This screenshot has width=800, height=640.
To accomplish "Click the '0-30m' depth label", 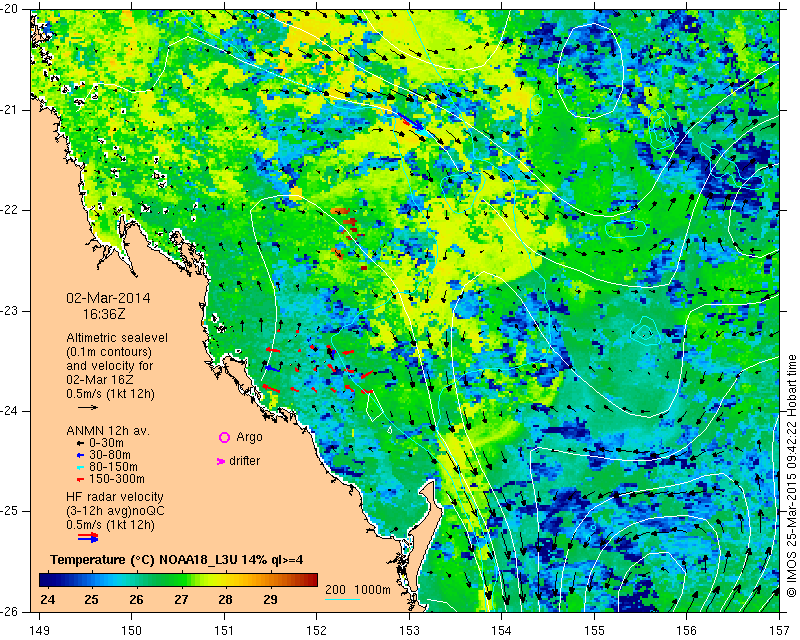I will (106, 443).
